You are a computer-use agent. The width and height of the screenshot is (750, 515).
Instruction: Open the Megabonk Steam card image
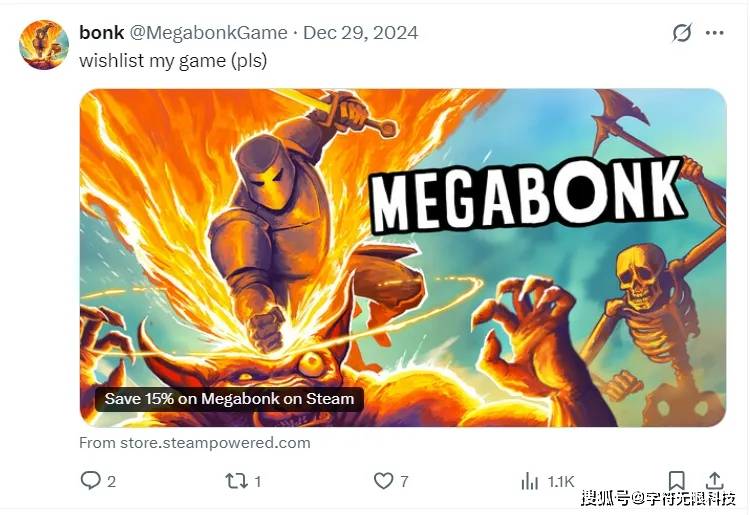(x=403, y=258)
